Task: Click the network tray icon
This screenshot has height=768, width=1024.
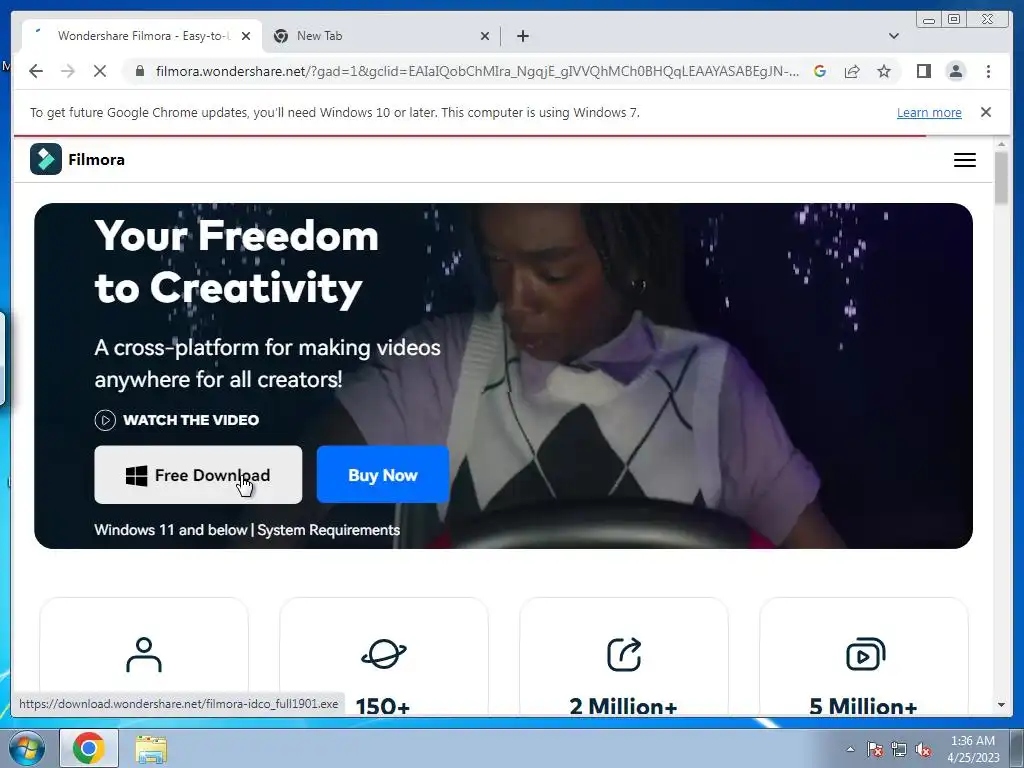Action: point(899,749)
